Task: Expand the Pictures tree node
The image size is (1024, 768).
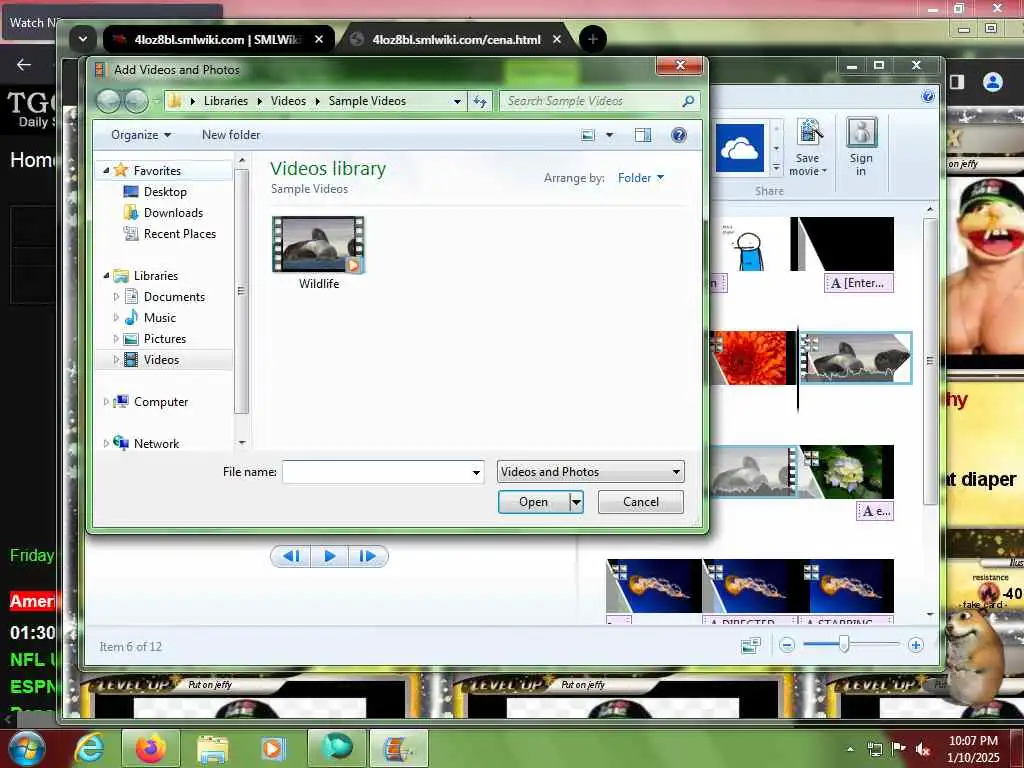Action: click(116, 338)
